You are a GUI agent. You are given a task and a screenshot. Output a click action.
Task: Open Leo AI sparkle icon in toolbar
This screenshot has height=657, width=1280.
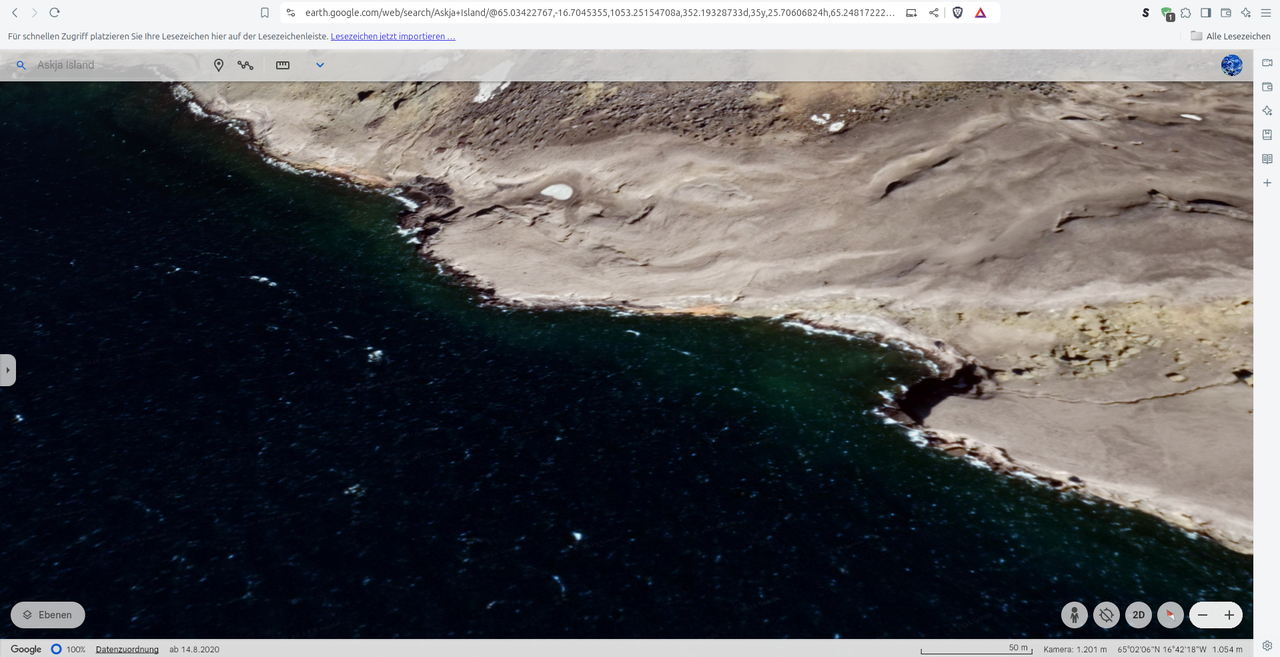pyautogui.click(x=1246, y=13)
